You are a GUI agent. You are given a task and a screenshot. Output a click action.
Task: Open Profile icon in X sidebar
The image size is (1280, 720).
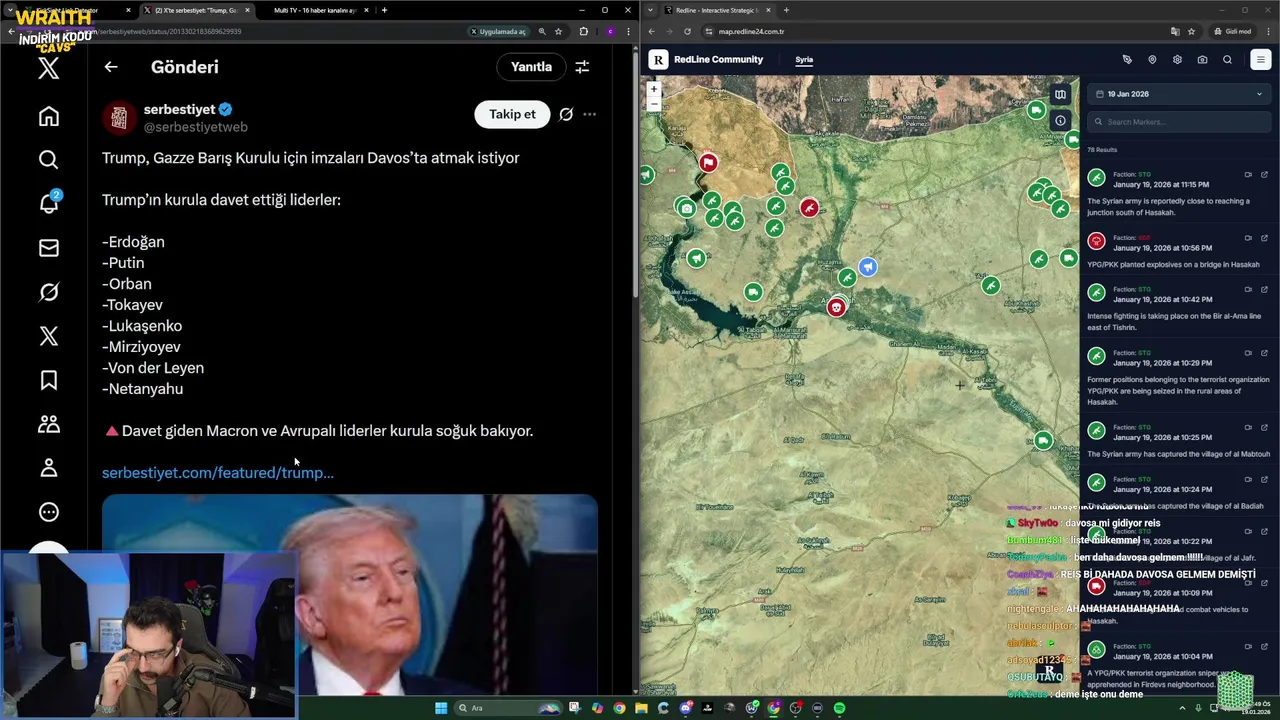pyautogui.click(x=48, y=468)
